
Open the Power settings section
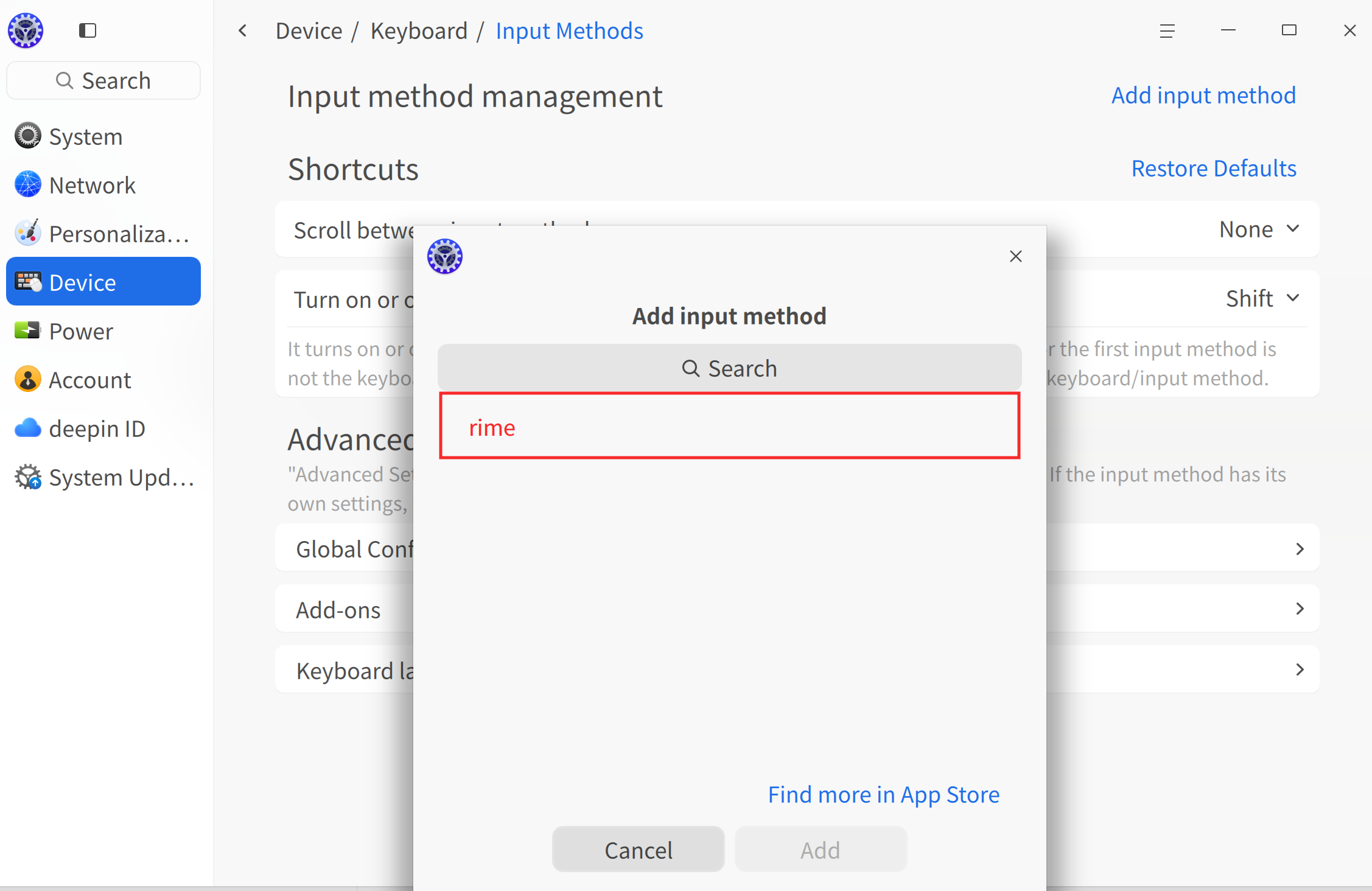(80, 331)
